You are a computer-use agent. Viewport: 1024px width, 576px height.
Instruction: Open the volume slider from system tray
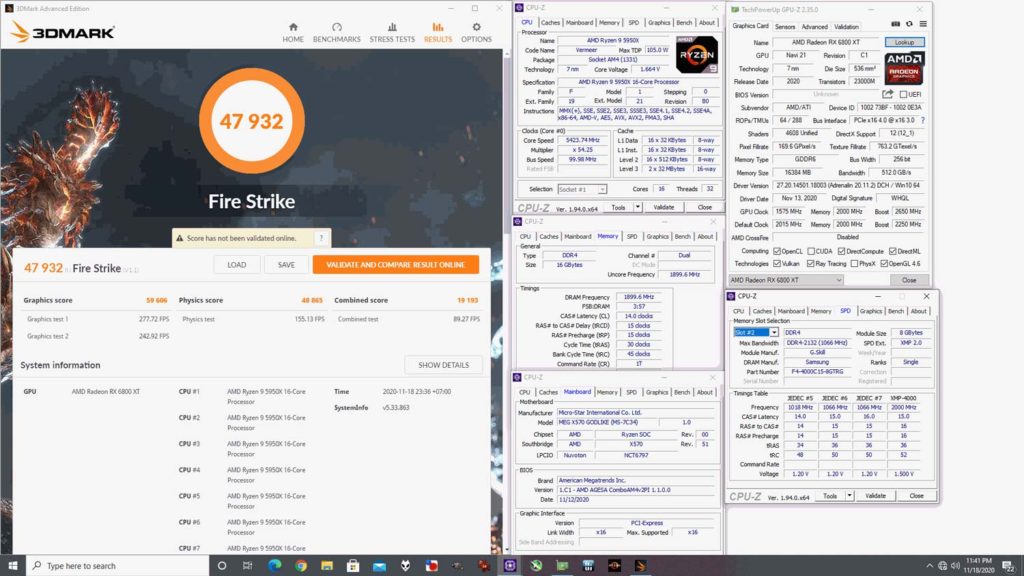click(x=955, y=565)
